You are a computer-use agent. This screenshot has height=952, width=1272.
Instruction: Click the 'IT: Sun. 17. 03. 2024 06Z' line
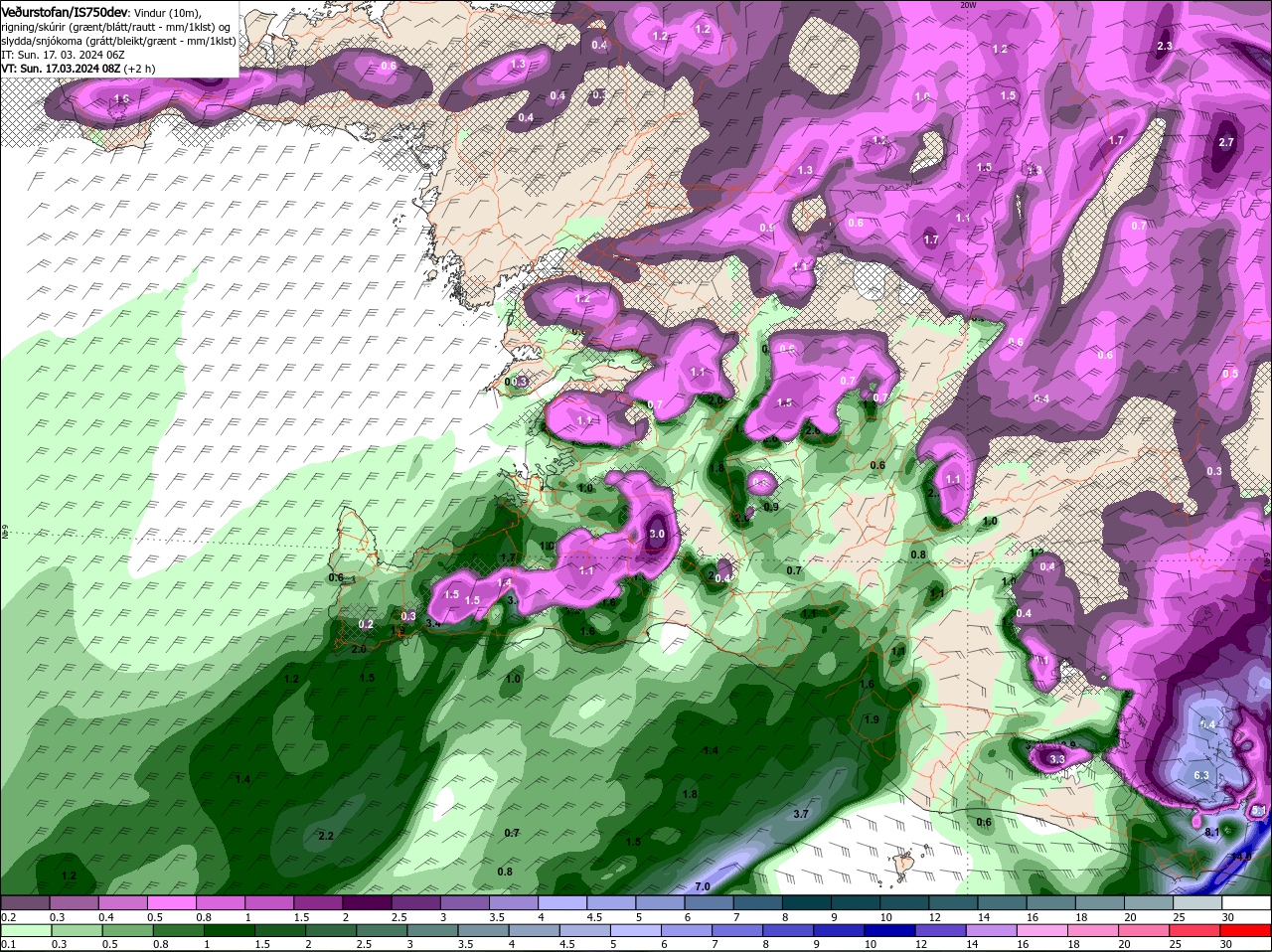[x=61, y=55]
